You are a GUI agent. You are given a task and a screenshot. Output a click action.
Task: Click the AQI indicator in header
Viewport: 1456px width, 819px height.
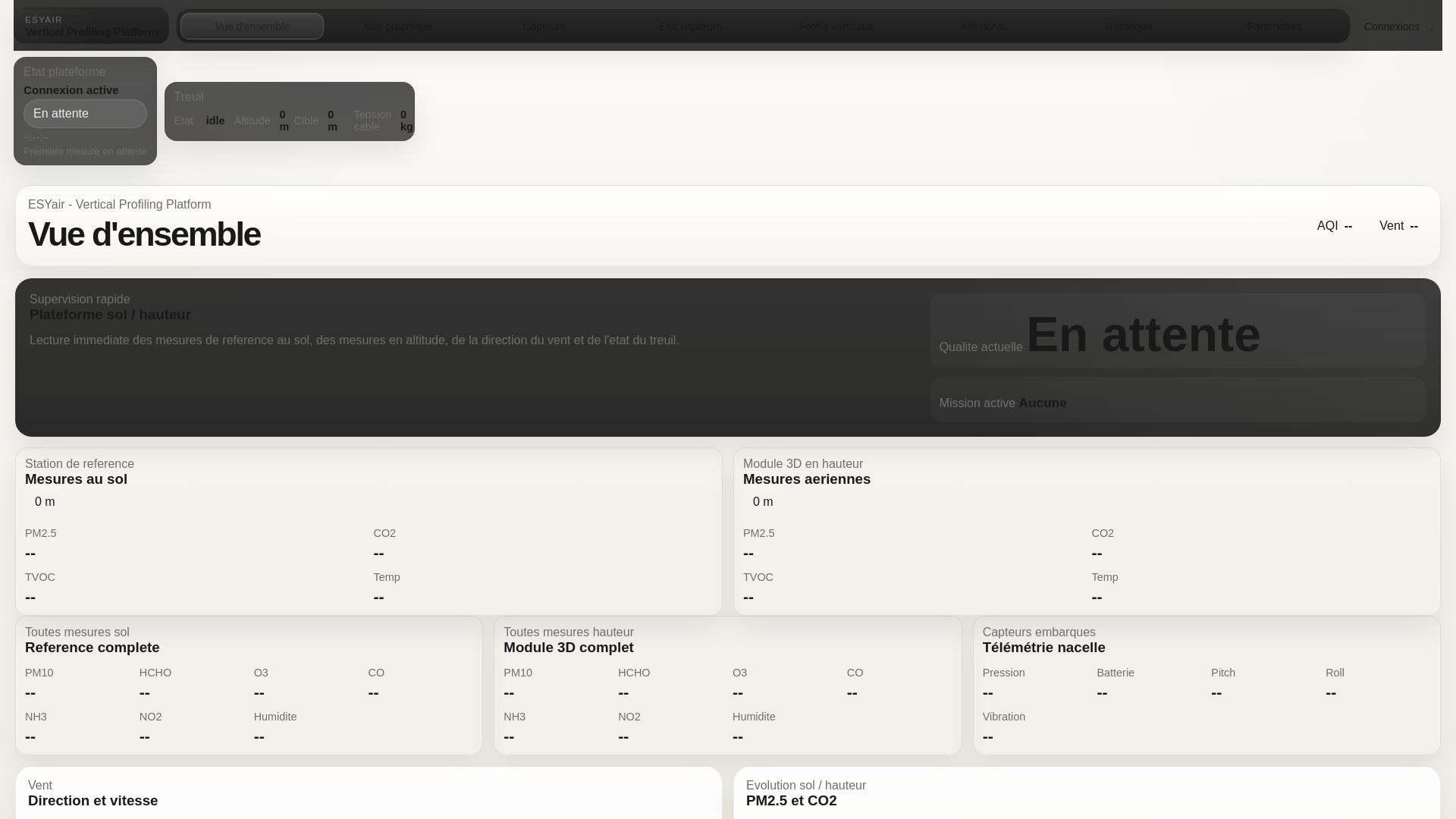1335,226
